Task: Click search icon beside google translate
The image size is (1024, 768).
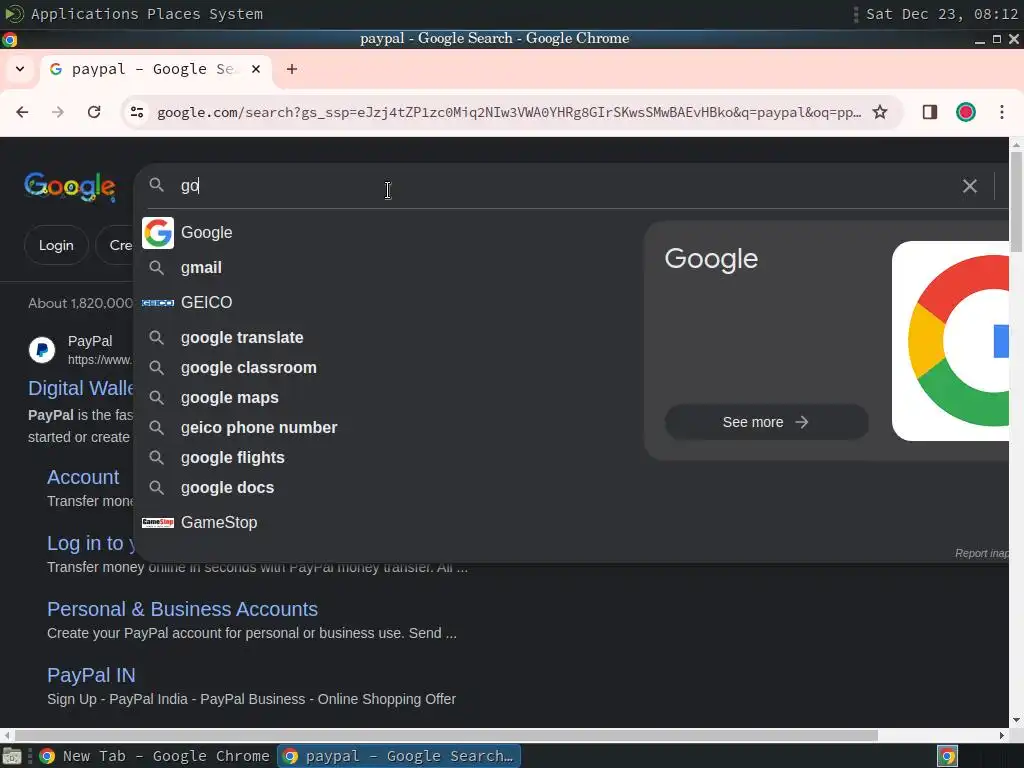Action: pyautogui.click(x=156, y=338)
